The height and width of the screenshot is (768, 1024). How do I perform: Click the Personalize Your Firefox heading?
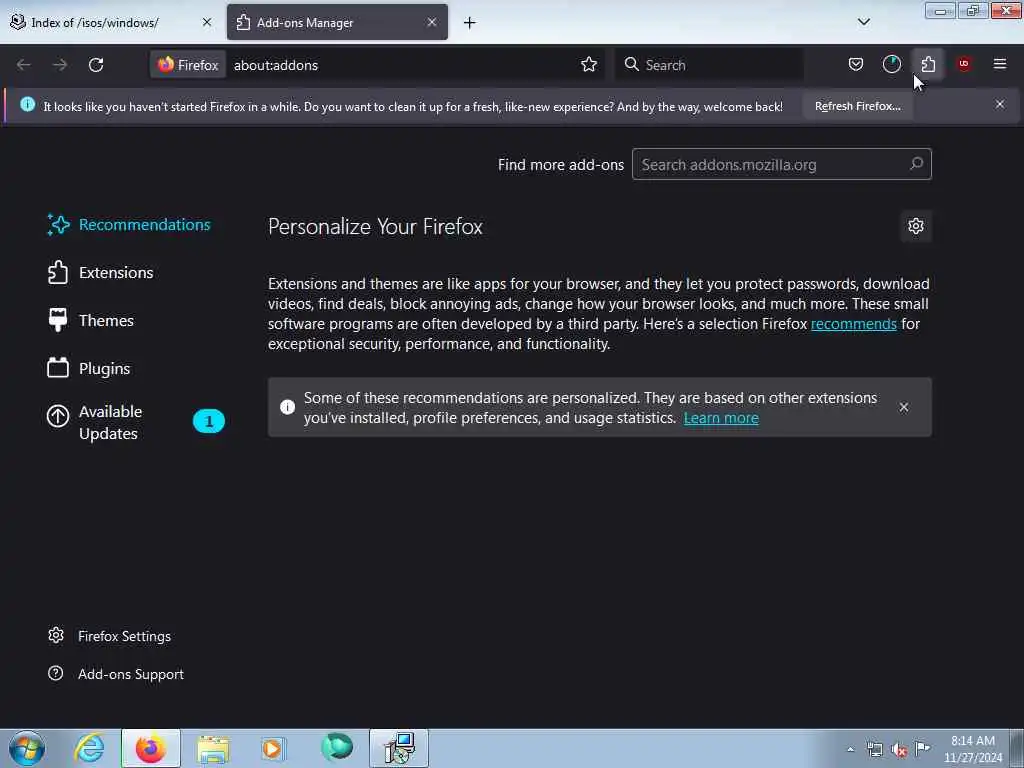click(x=375, y=227)
